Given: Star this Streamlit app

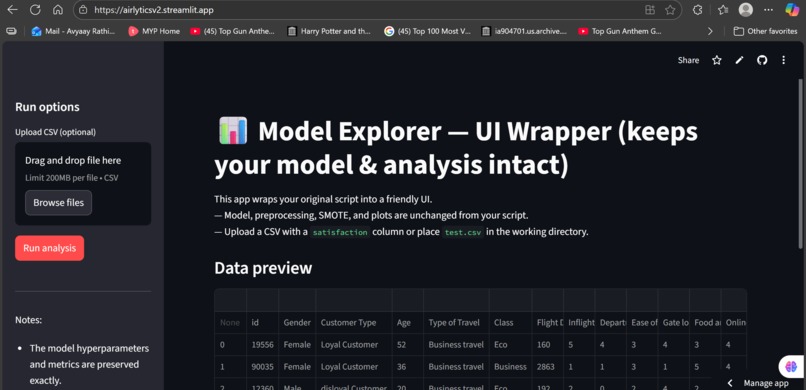Looking at the screenshot, I should click(717, 60).
